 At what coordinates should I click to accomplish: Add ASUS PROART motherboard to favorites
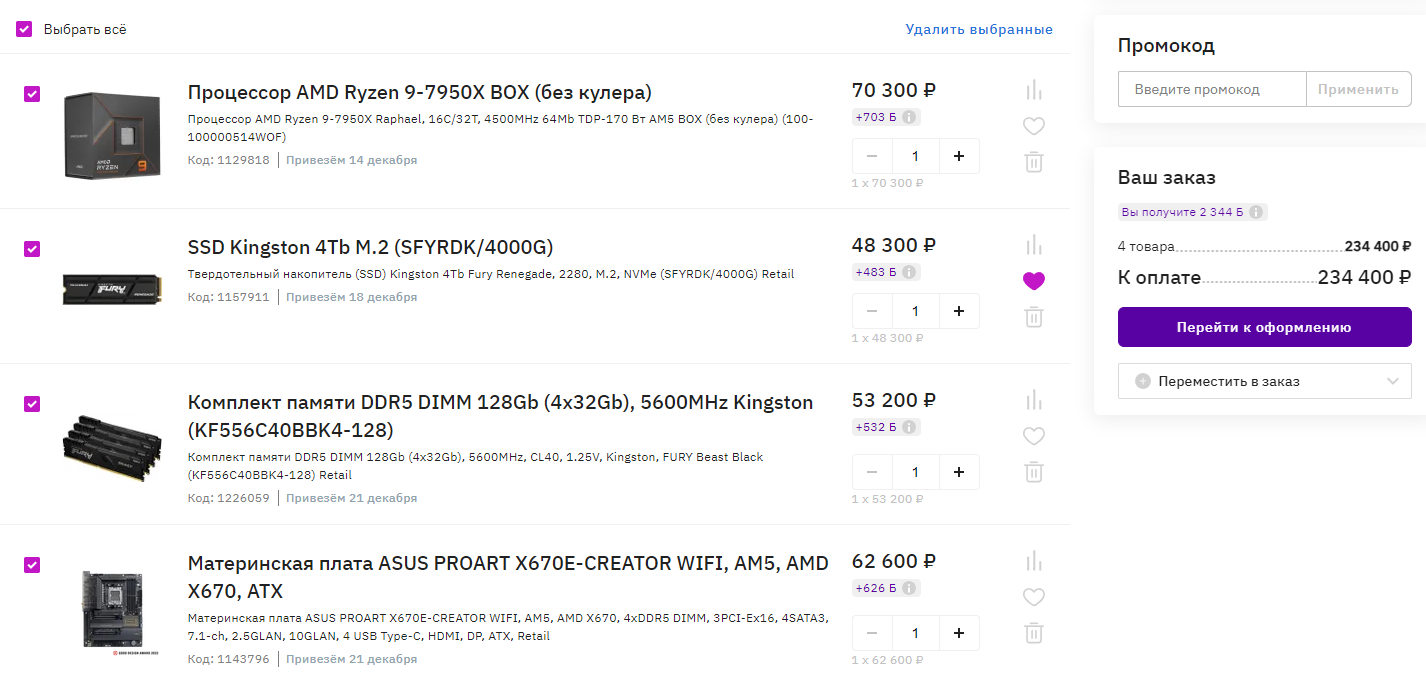1033,597
